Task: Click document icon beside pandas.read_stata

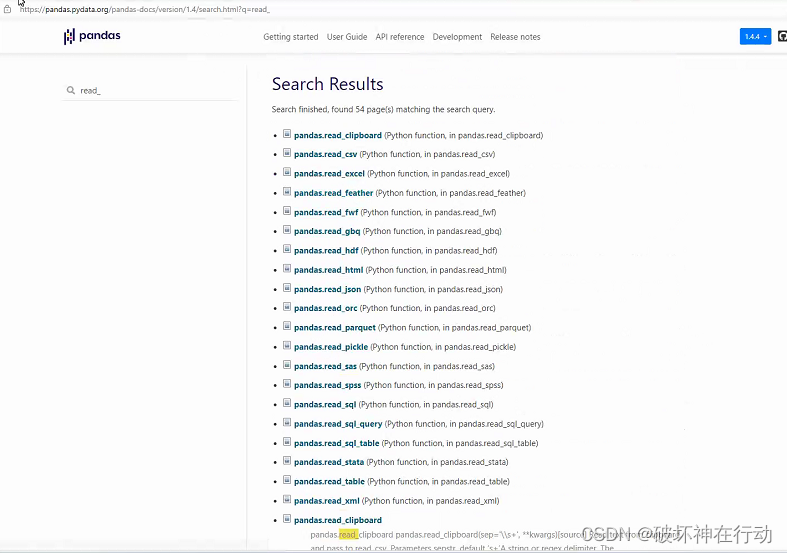Action: click(287, 461)
